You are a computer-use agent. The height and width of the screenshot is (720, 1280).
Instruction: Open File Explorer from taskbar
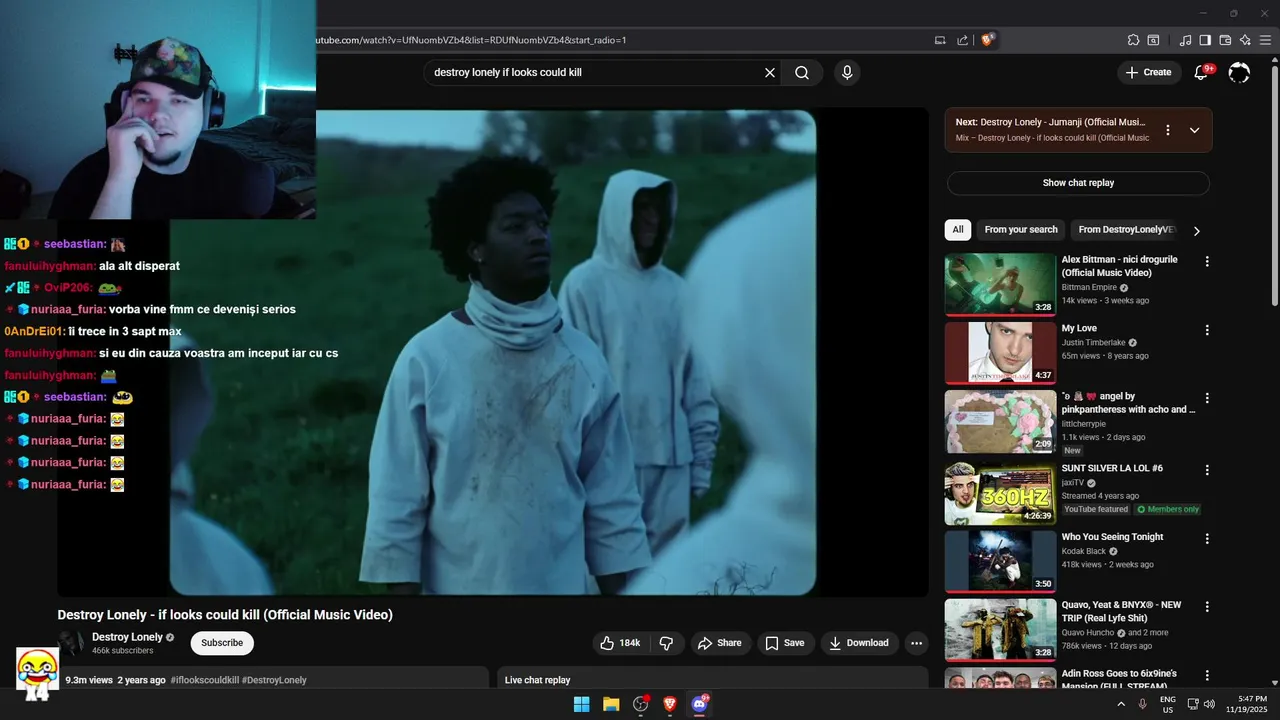pos(611,704)
